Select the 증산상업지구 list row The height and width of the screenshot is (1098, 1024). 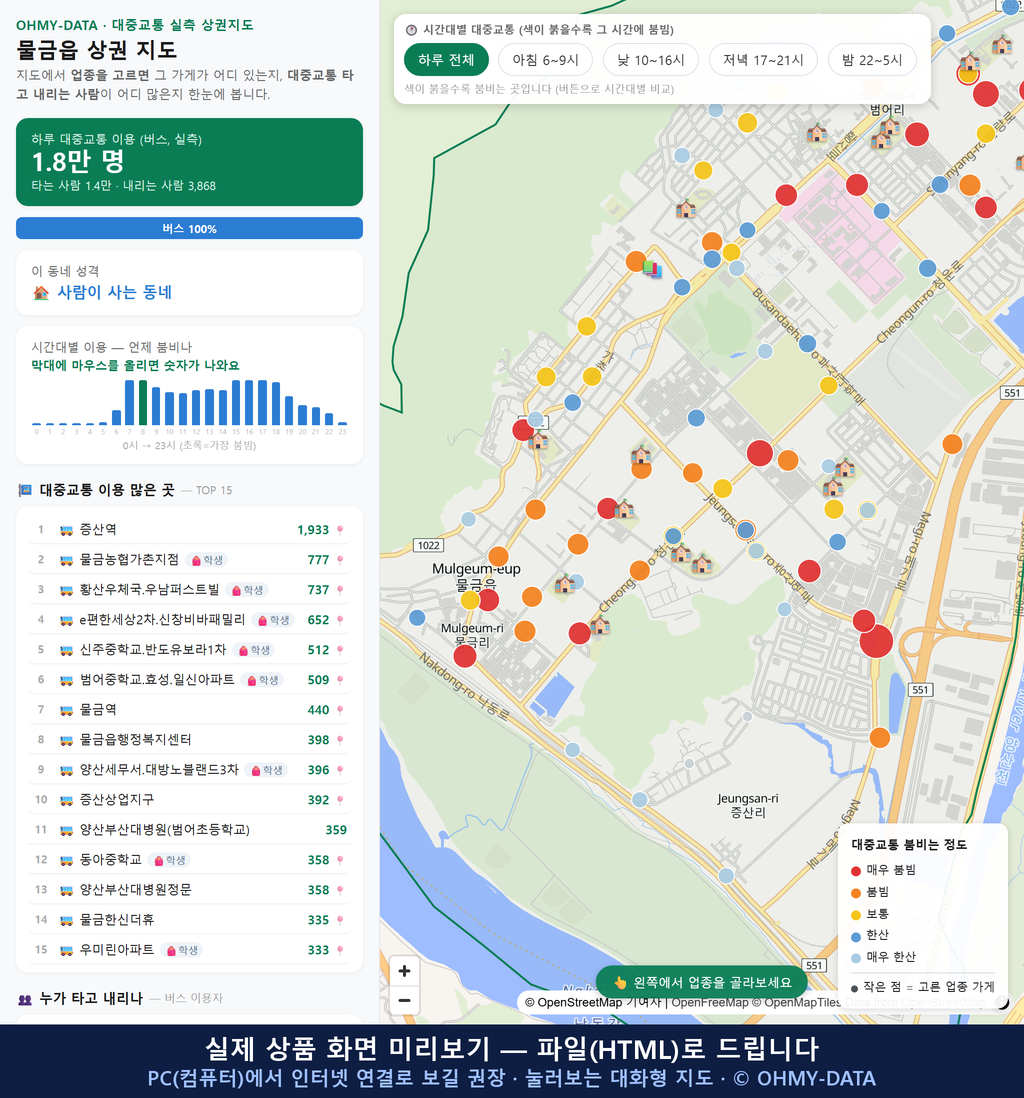(x=189, y=800)
